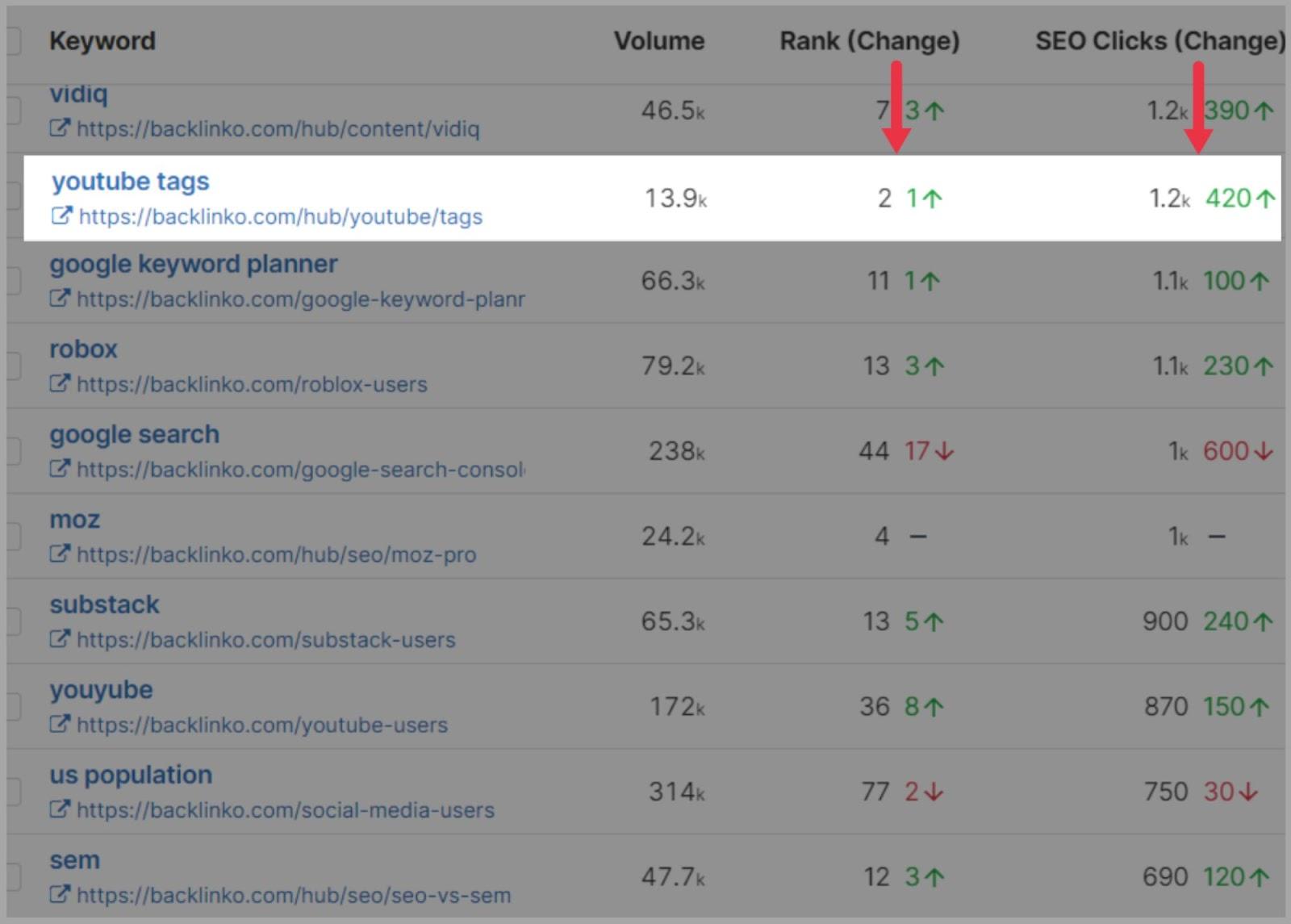Select the external link icon in the moz row

click(61, 554)
